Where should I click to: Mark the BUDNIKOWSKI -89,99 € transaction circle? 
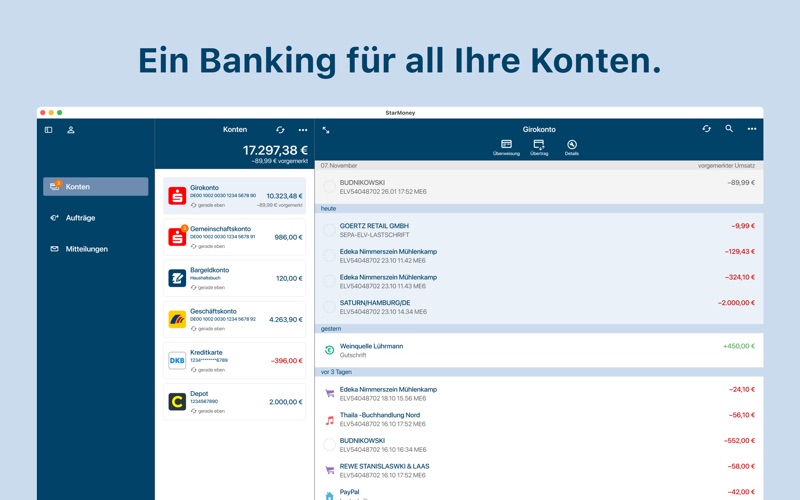coord(330,187)
